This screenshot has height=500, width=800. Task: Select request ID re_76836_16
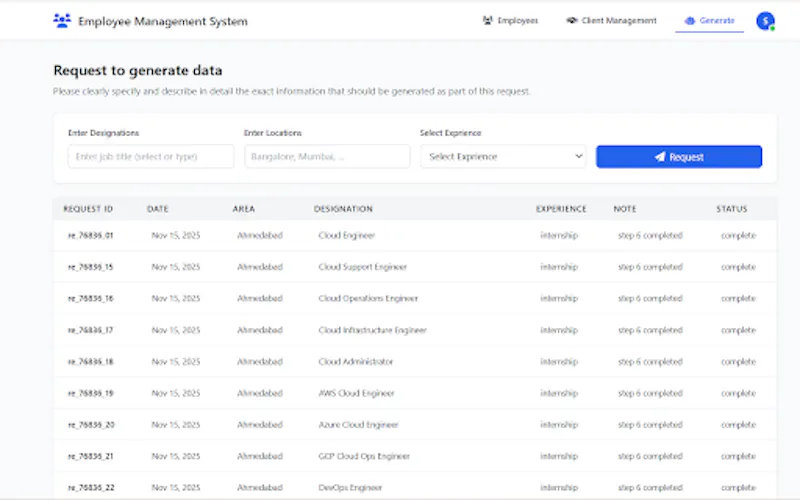91,298
